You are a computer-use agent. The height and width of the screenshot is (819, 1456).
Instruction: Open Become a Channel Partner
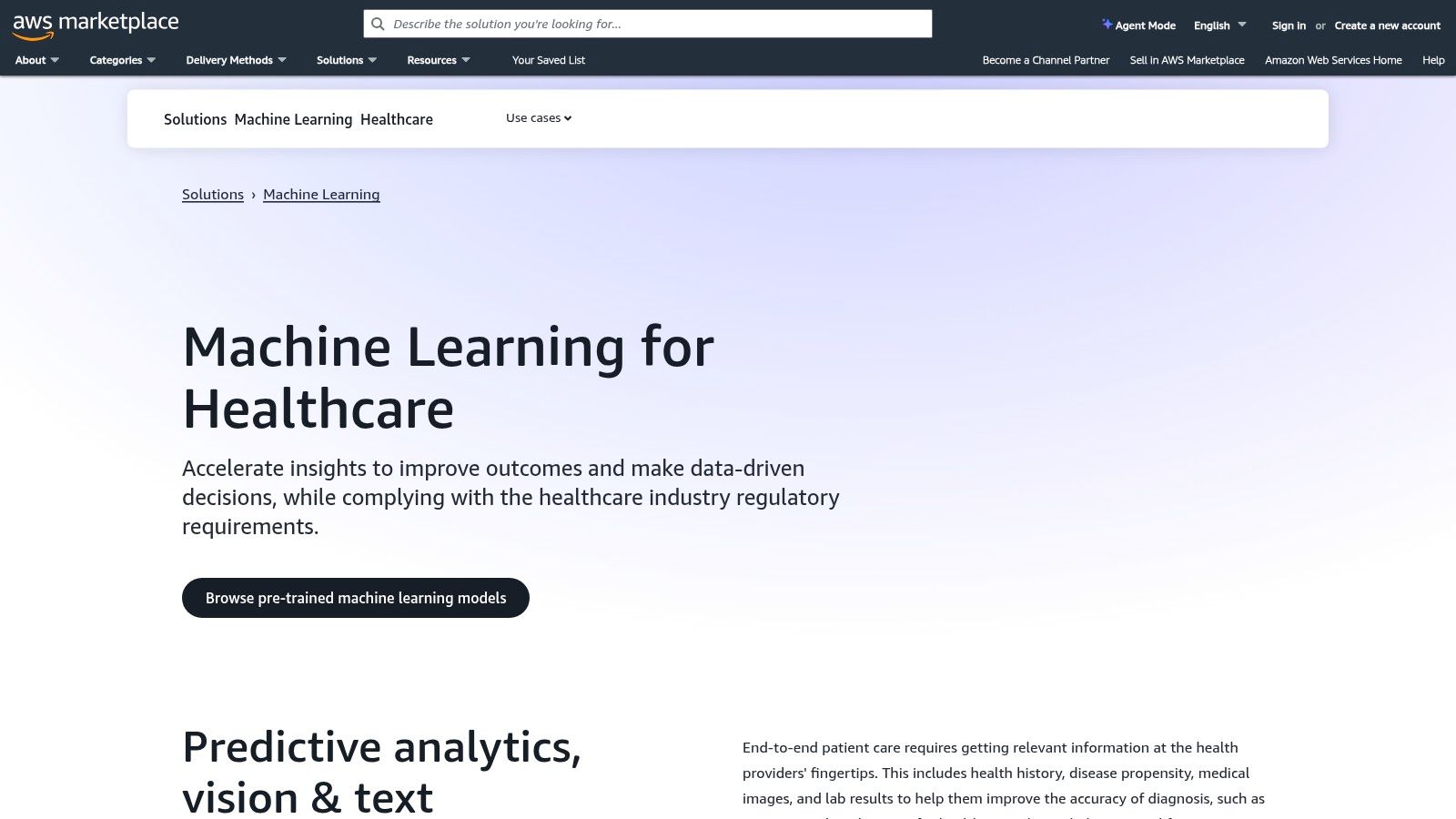pos(1045,60)
